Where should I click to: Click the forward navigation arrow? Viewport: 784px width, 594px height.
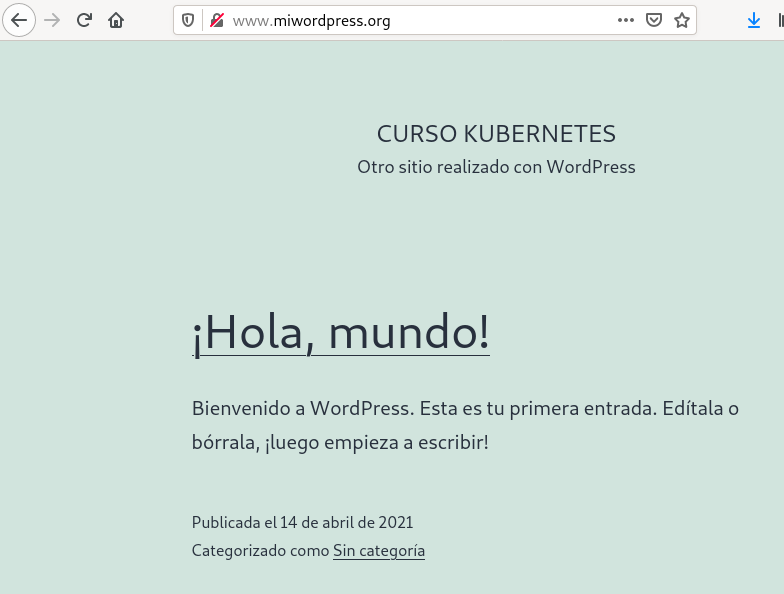[x=52, y=20]
